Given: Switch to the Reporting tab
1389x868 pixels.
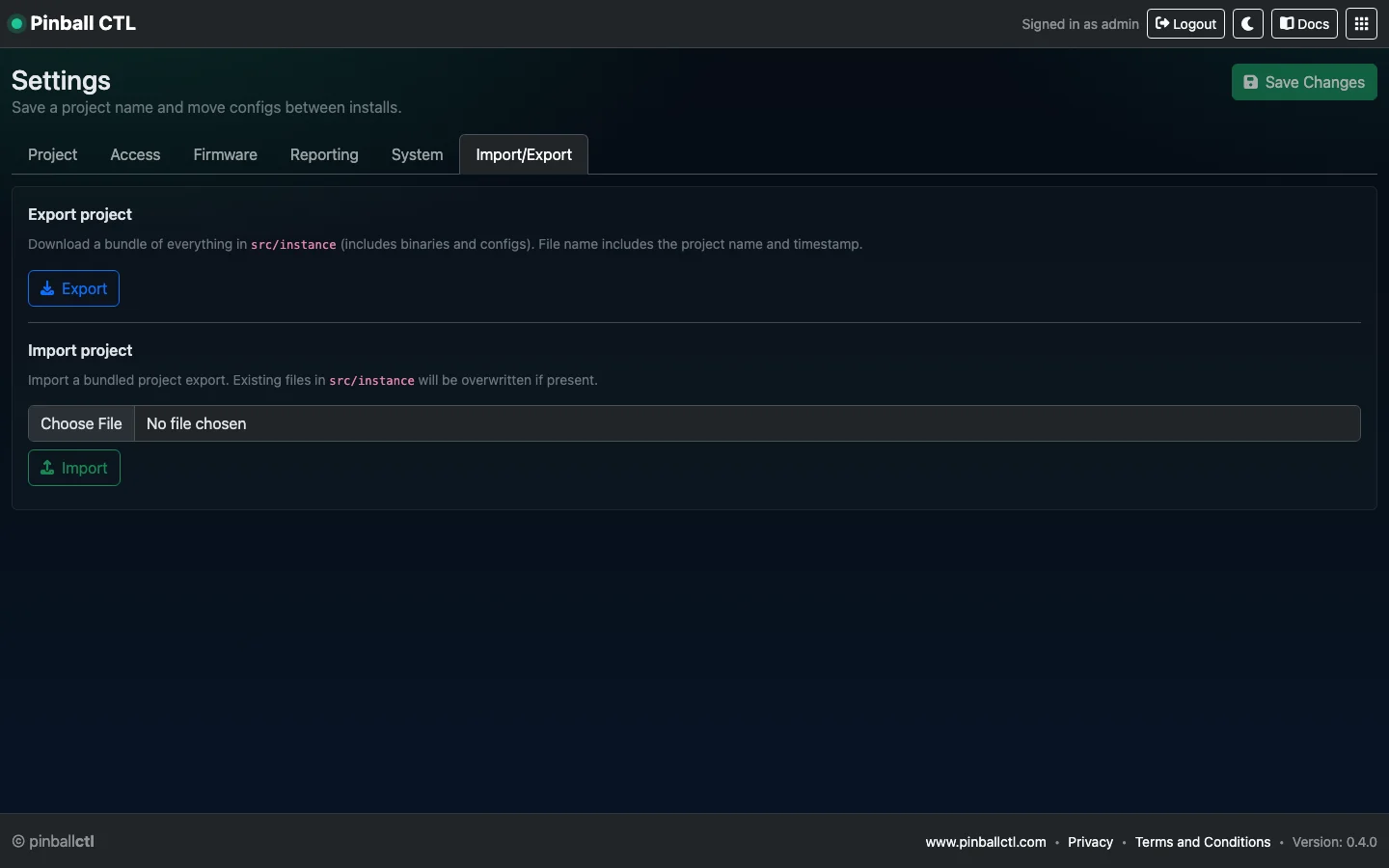Looking at the screenshot, I should 324,154.
